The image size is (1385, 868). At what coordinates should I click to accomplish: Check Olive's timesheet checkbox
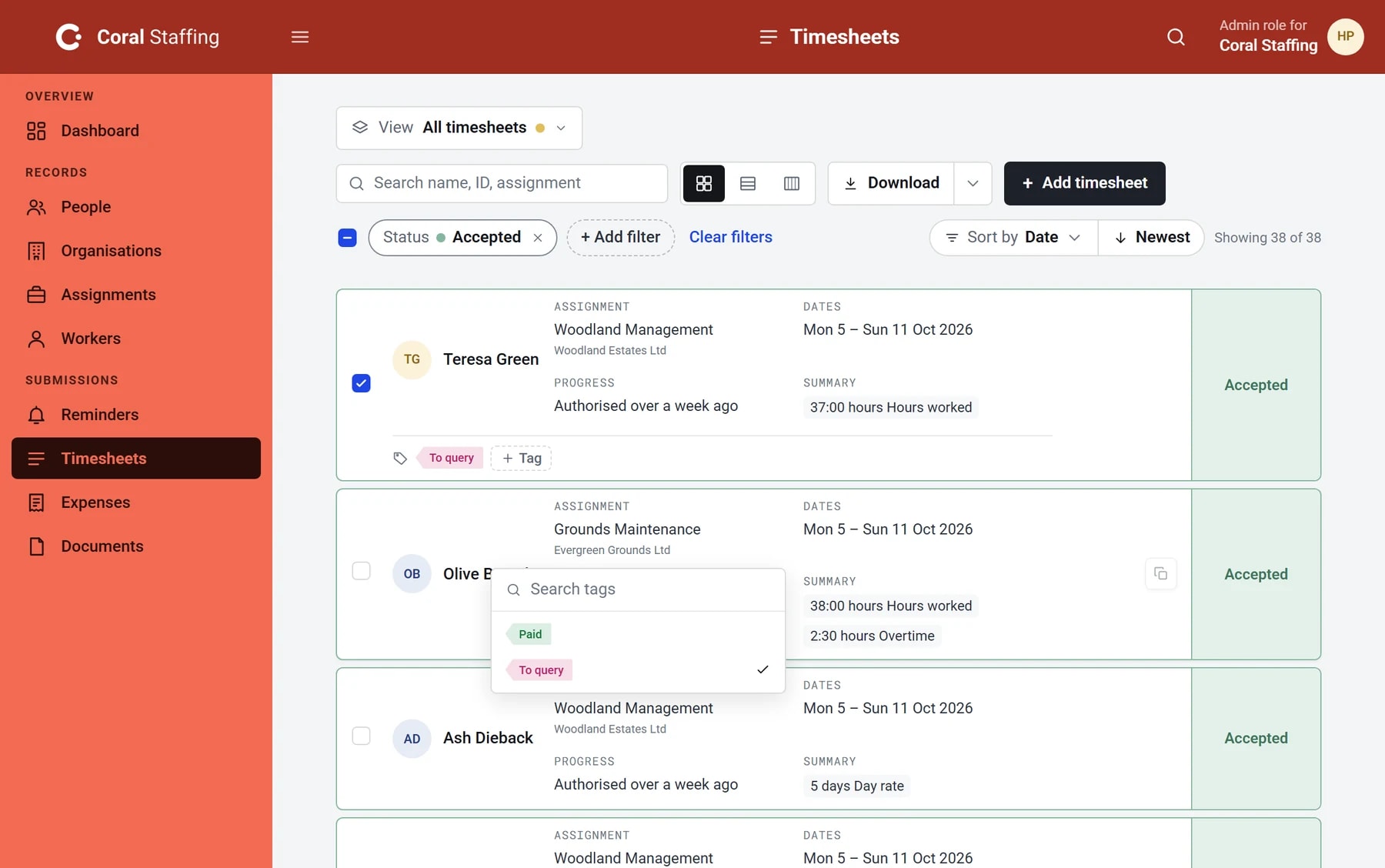[361, 571]
